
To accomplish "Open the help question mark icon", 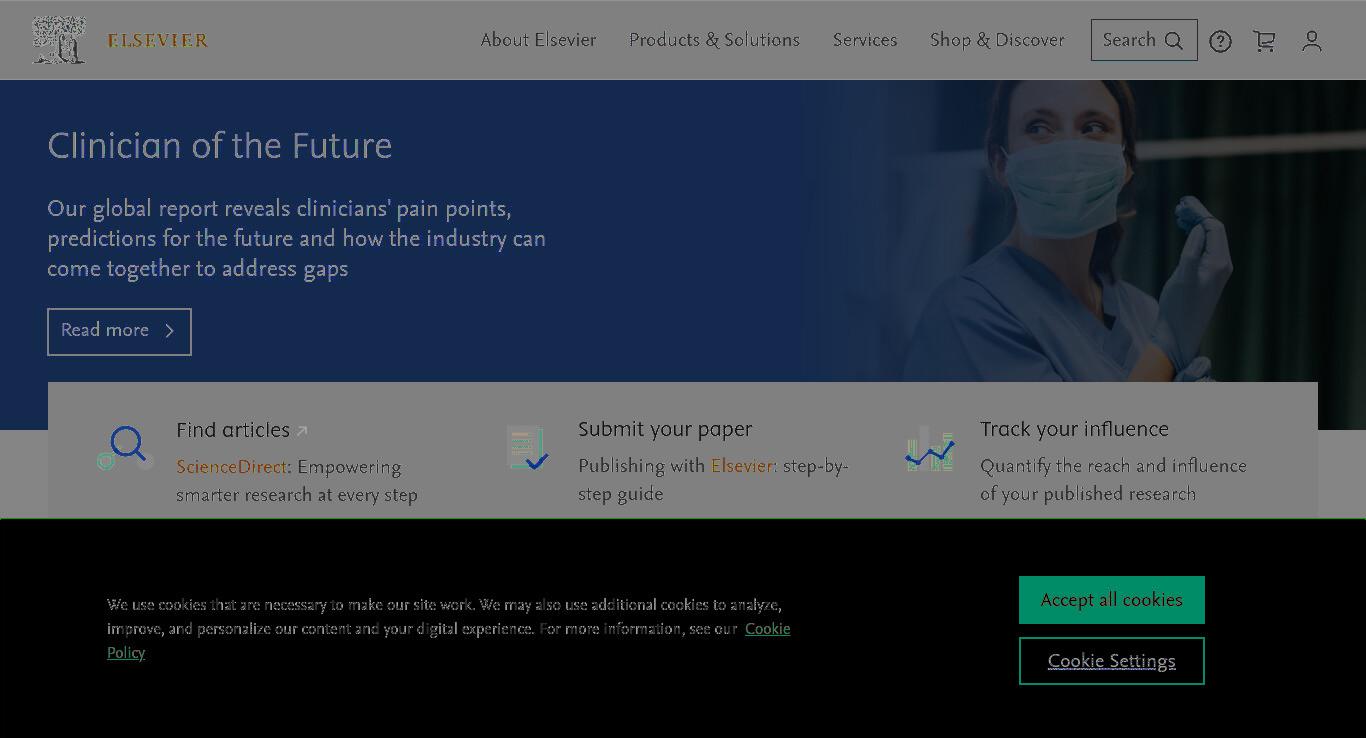I will 1220,41.
